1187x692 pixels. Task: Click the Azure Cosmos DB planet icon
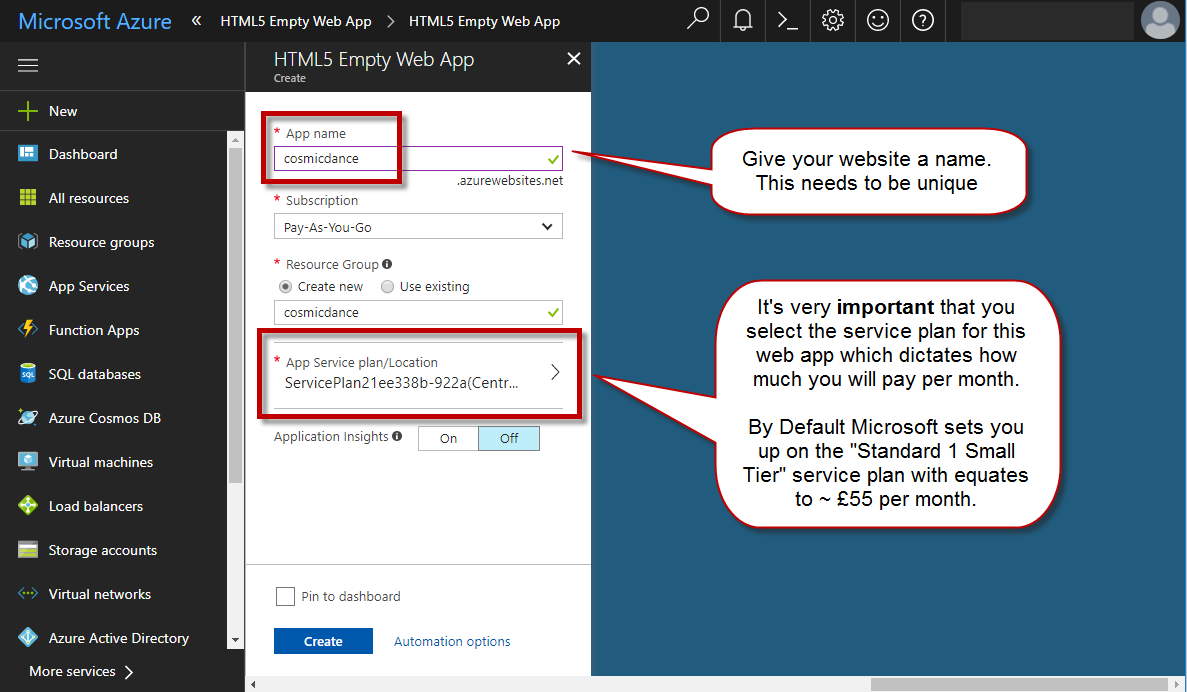click(28, 417)
